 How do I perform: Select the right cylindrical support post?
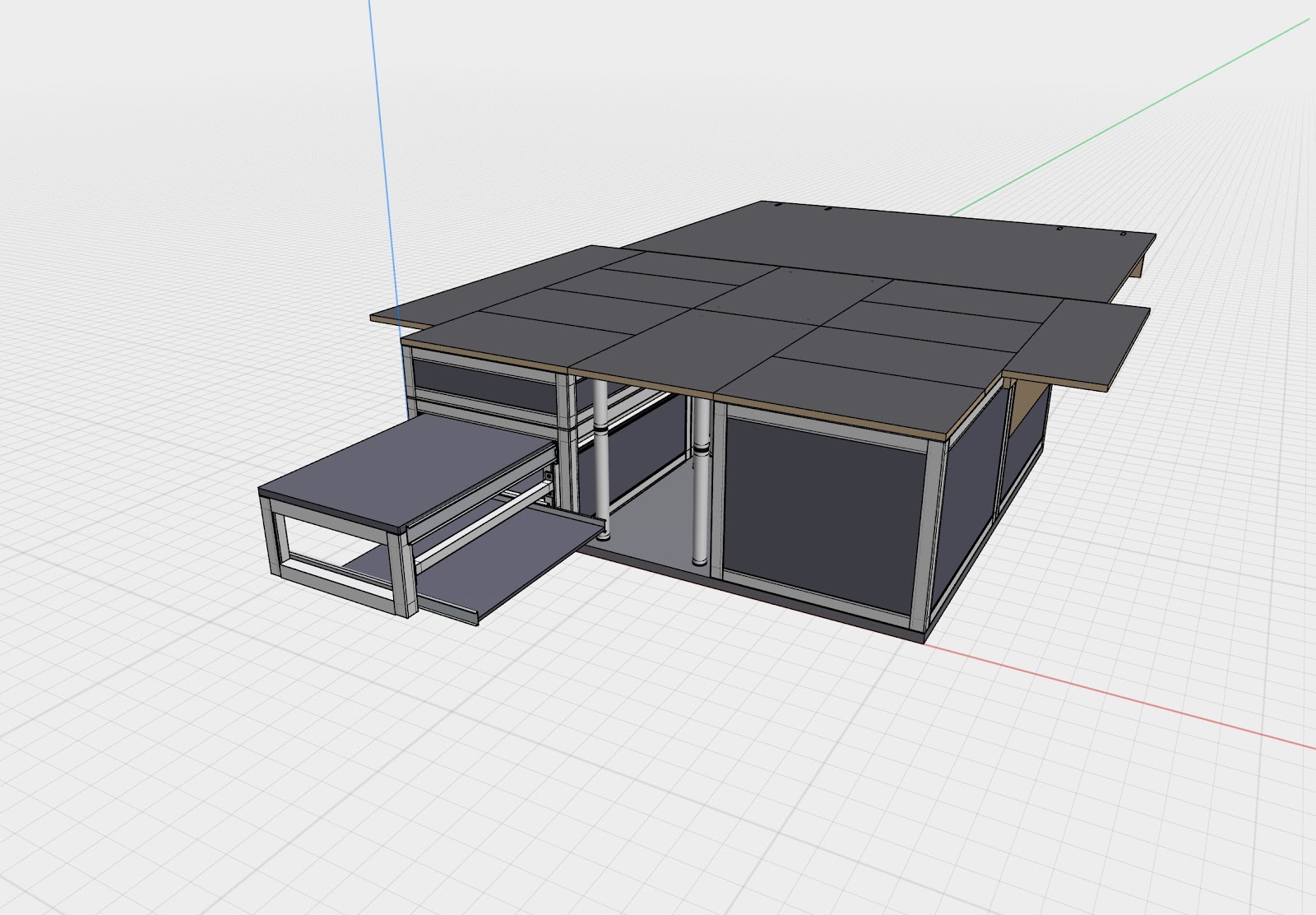tap(702, 481)
